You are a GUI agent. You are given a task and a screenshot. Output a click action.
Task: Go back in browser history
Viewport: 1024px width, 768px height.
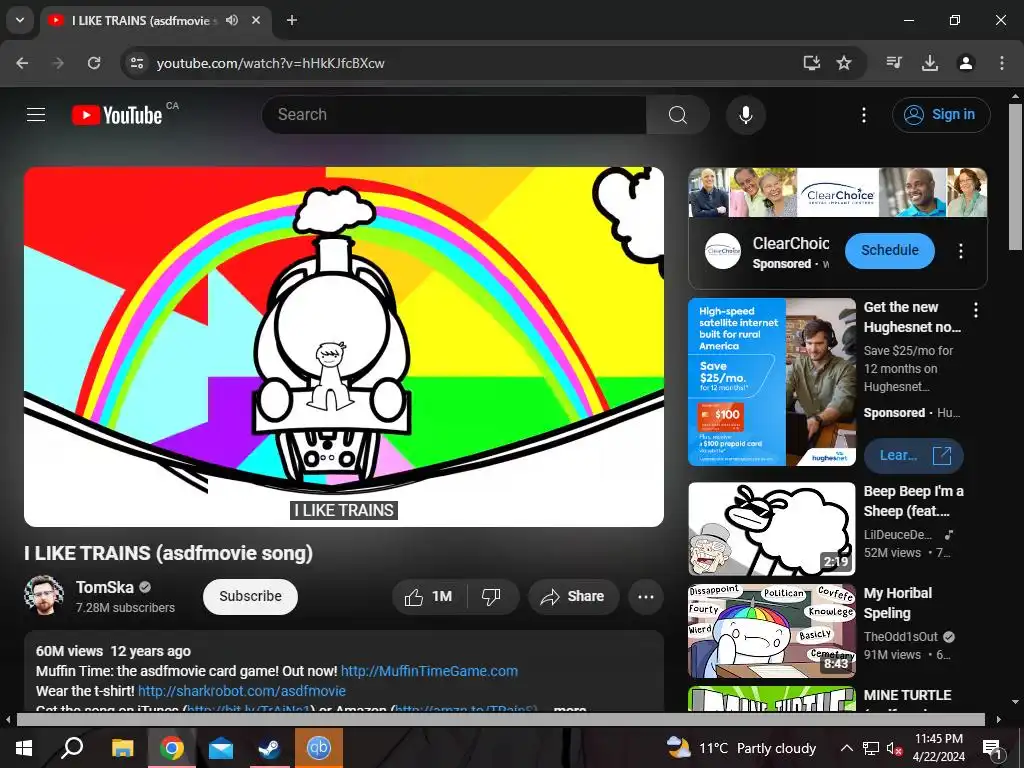(x=22, y=63)
